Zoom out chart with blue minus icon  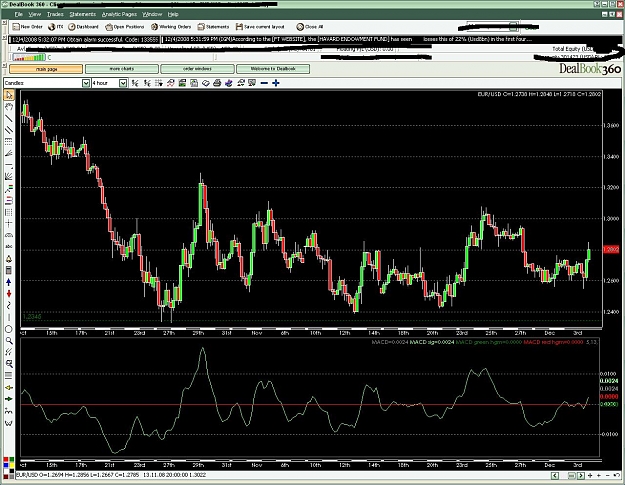(264, 83)
